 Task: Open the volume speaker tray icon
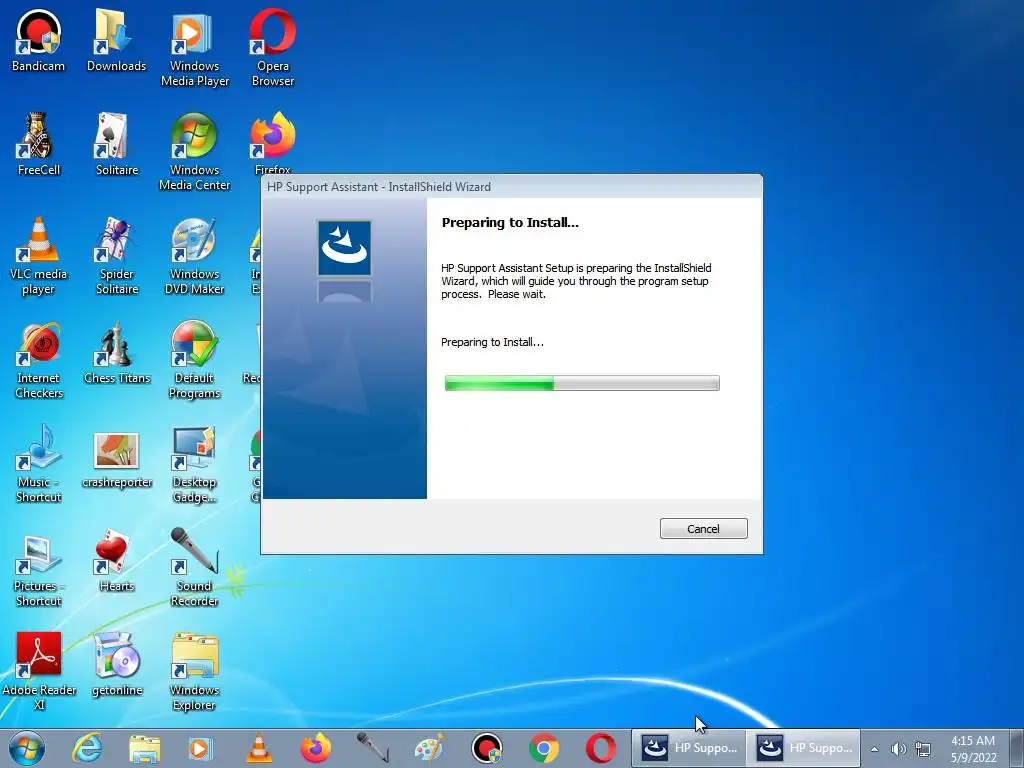pos(899,749)
